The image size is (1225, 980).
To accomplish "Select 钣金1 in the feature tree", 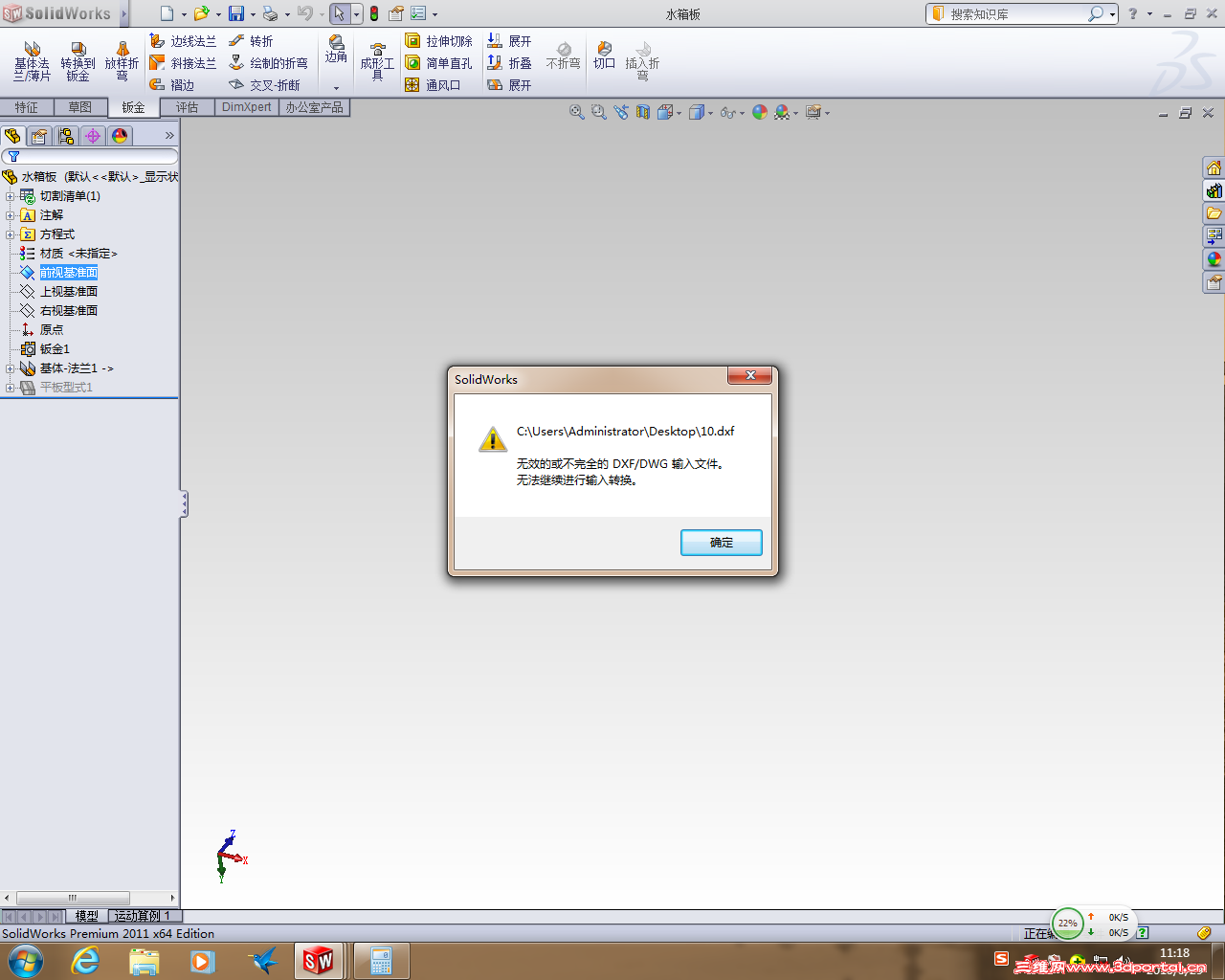I will 55,349.
